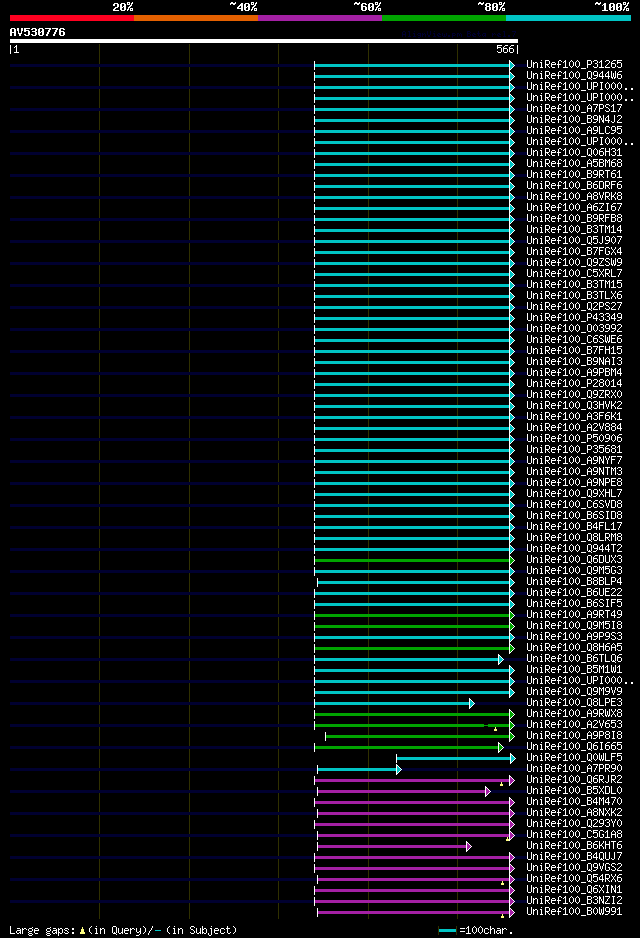Image resolution: width=640 pixels, height=938 pixels.
Task: Select the UniRef100_B9NAI3 label
Action: (574, 361)
